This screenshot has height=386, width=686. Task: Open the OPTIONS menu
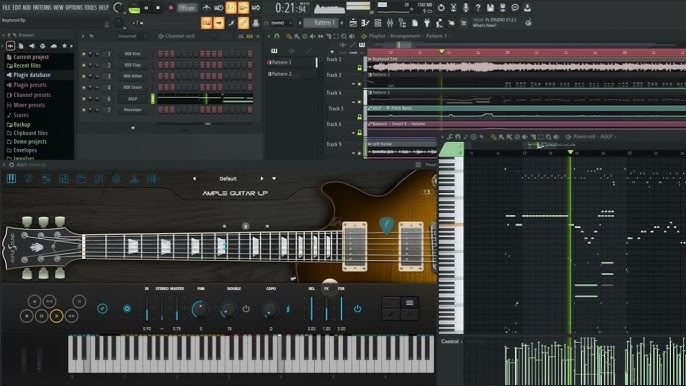(74, 7)
